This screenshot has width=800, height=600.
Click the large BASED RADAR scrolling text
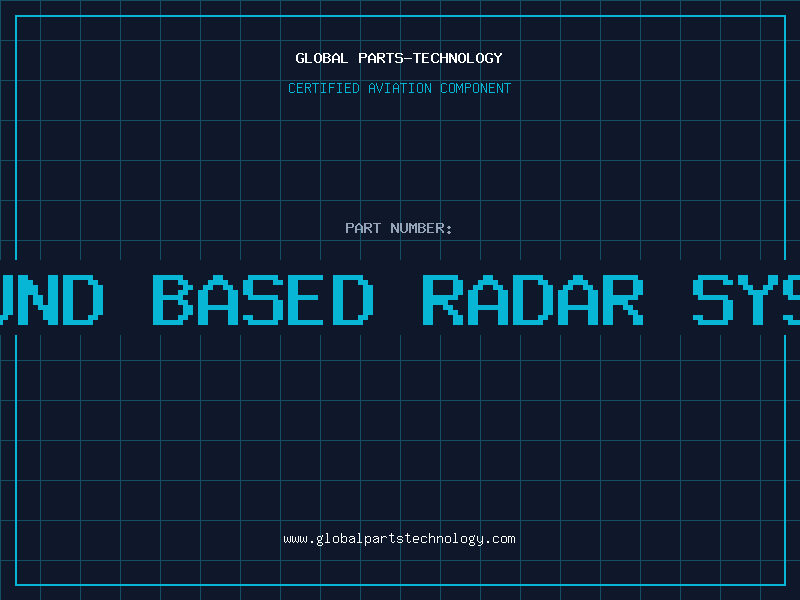tap(398, 300)
